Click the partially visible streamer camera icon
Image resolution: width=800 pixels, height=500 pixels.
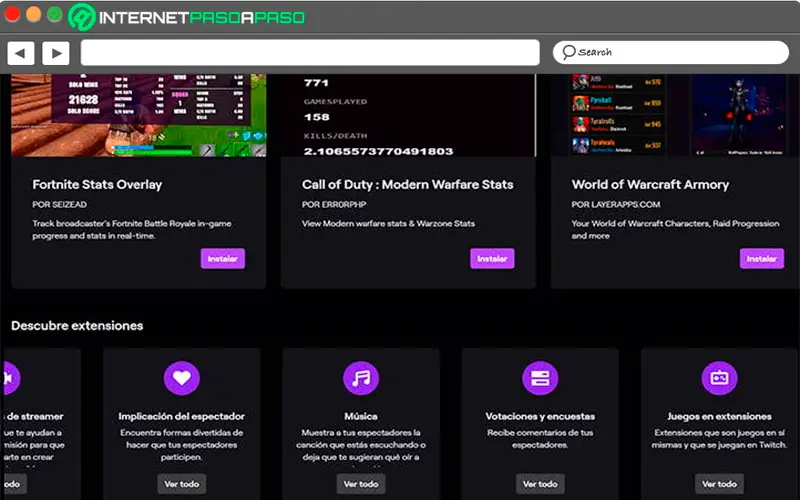(11, 378)
